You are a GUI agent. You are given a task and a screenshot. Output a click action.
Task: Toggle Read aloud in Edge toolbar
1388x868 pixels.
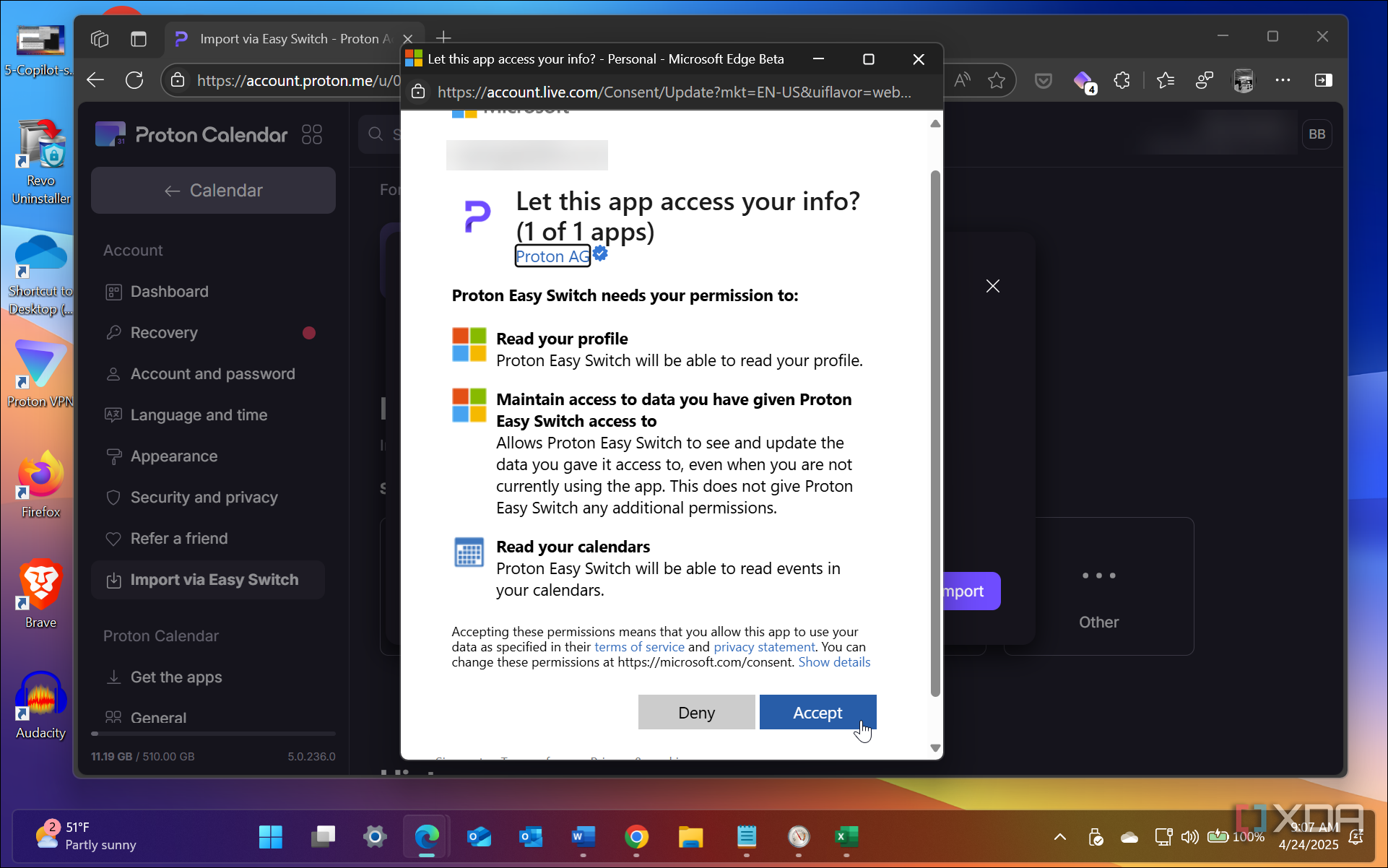coord(962,80)
